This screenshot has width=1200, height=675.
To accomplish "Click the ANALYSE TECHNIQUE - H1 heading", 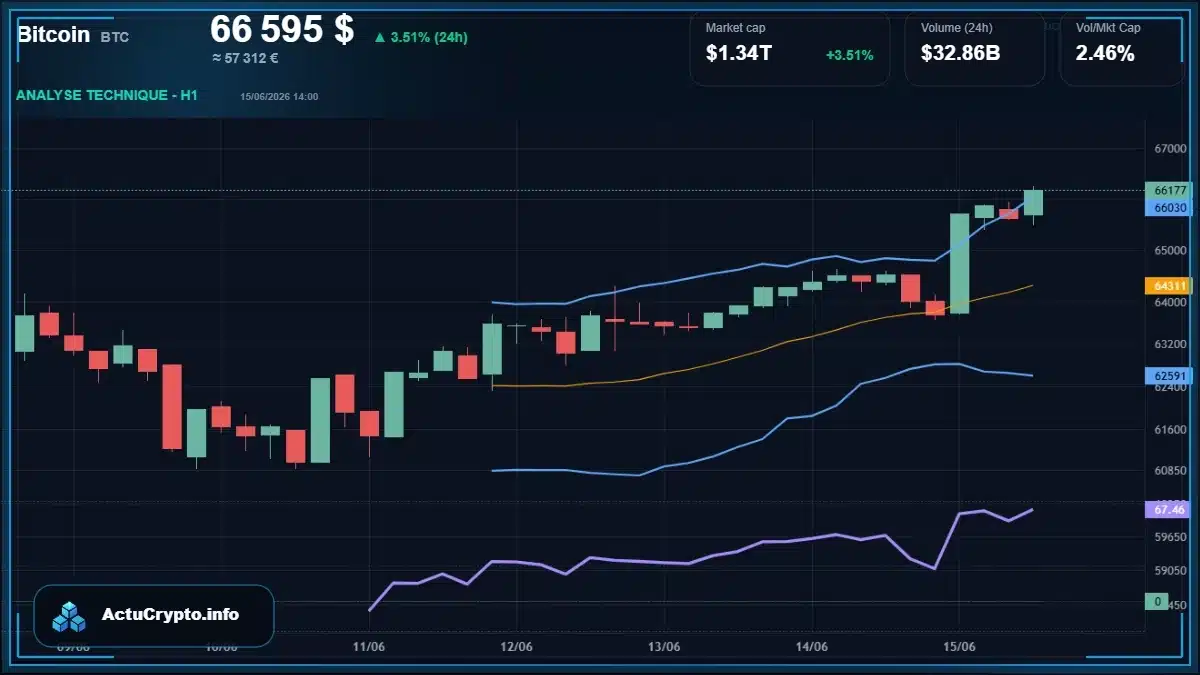I will (x=107, y=95).
